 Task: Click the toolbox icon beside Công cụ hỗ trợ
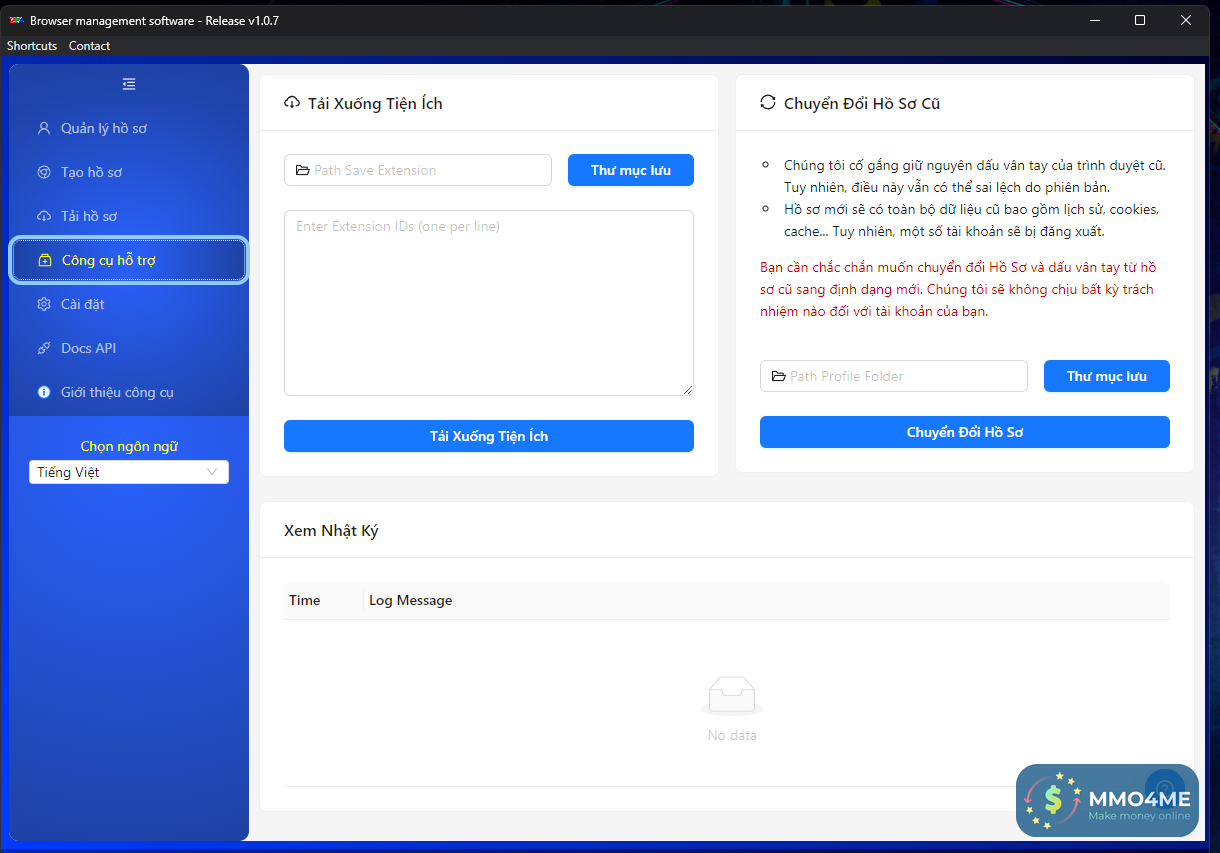pyautogui.click(x=45, y=260)
